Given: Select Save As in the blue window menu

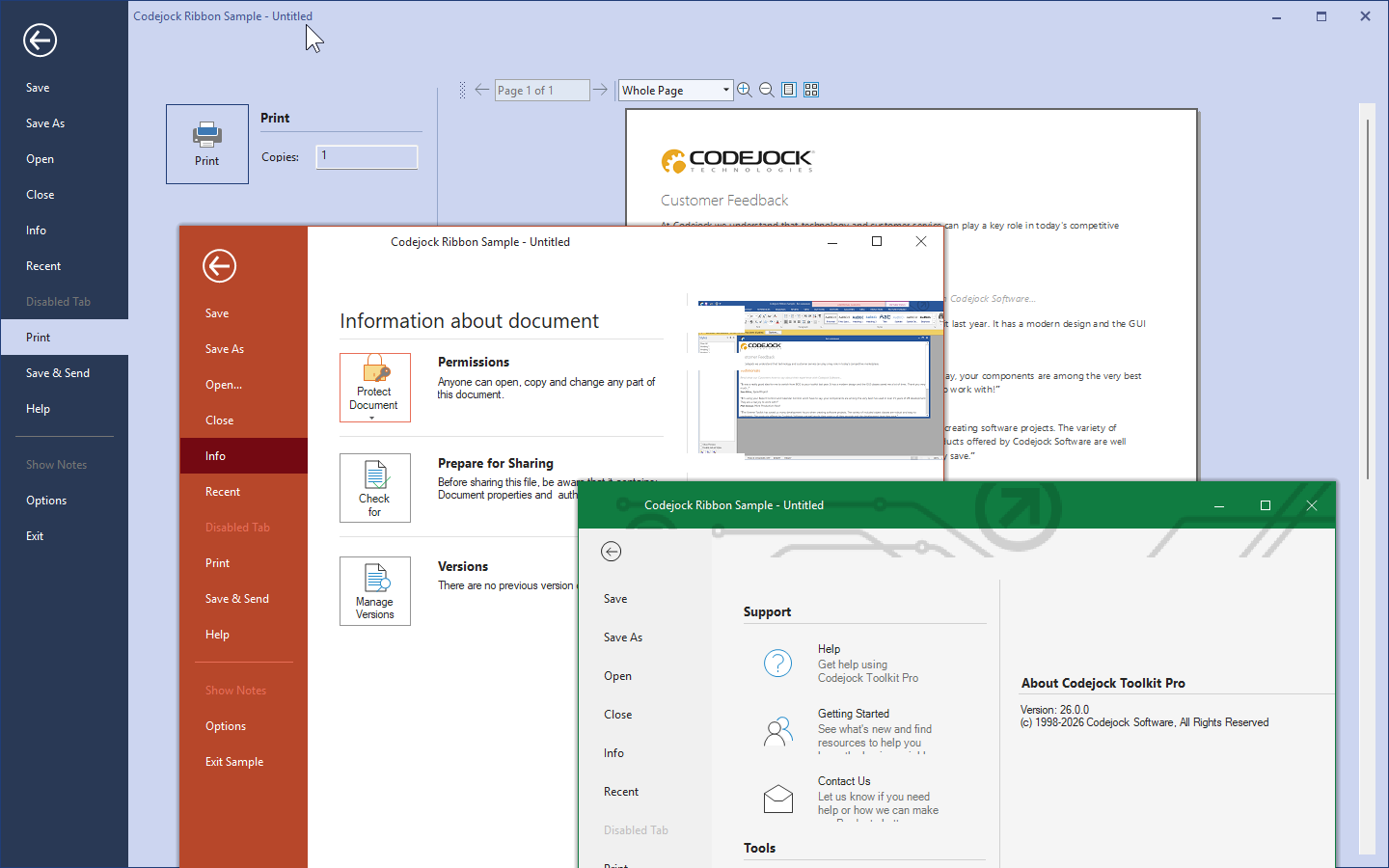Looking at the screenshot, I should tap(64, 123).
